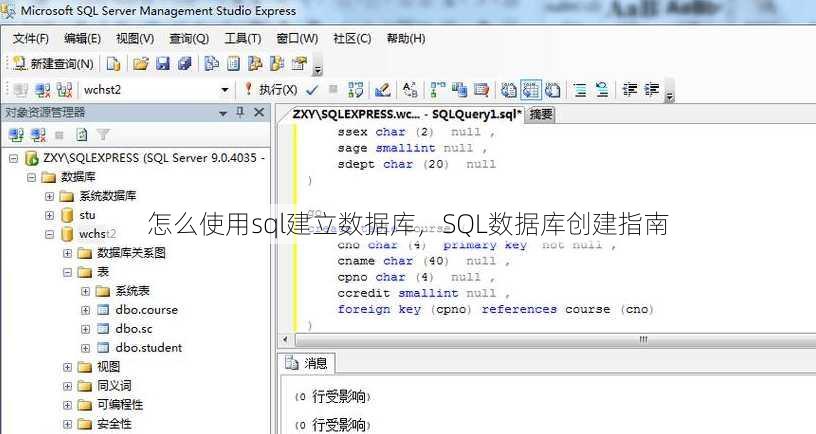Open the 视图(V) menu
Viewport: 816px width, 434px height.
[x=135, y=39]
